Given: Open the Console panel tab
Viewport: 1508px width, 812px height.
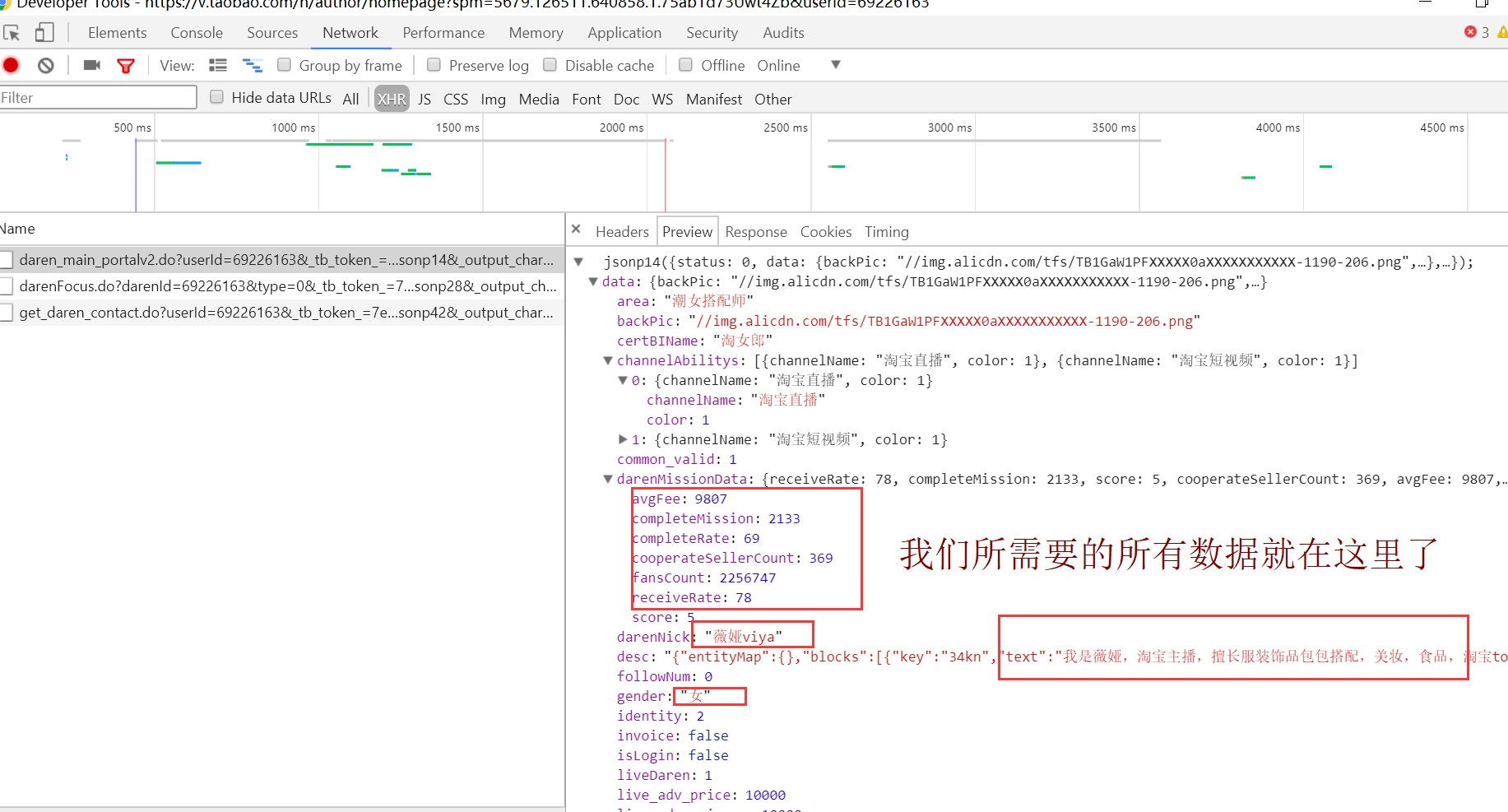Looking at the screenshot, I should [x=197, y=33].
